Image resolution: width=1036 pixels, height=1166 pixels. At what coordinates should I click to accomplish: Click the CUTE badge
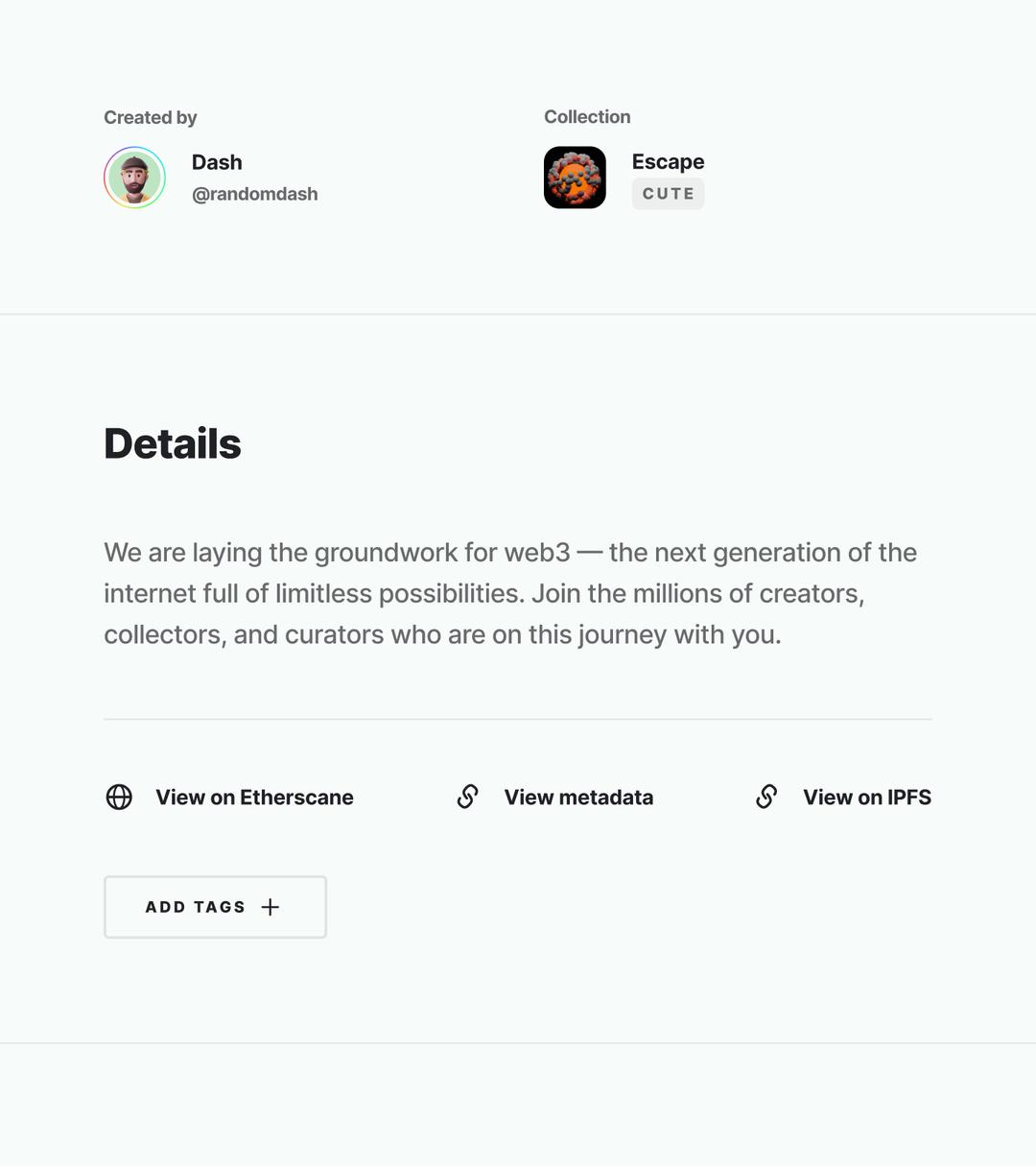click(x=668, y=194)
